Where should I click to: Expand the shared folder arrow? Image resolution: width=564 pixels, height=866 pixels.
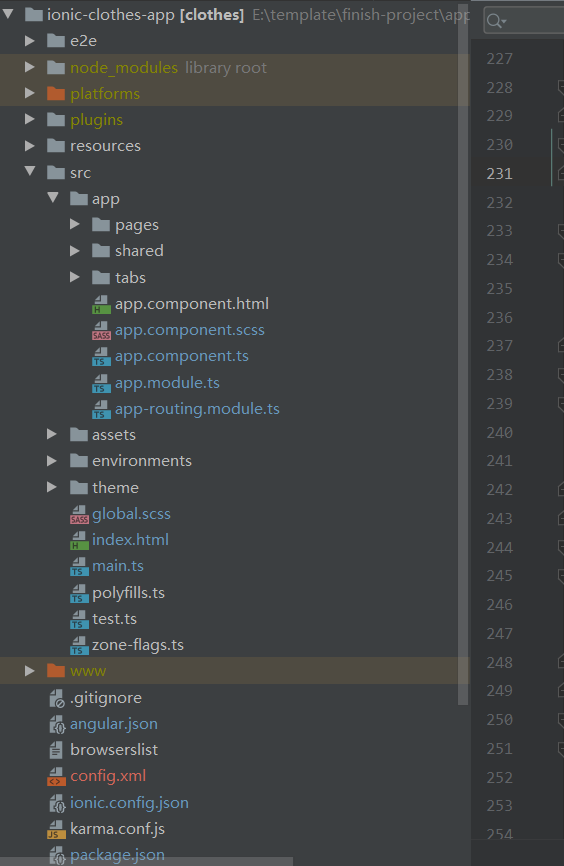pos(75,250)
